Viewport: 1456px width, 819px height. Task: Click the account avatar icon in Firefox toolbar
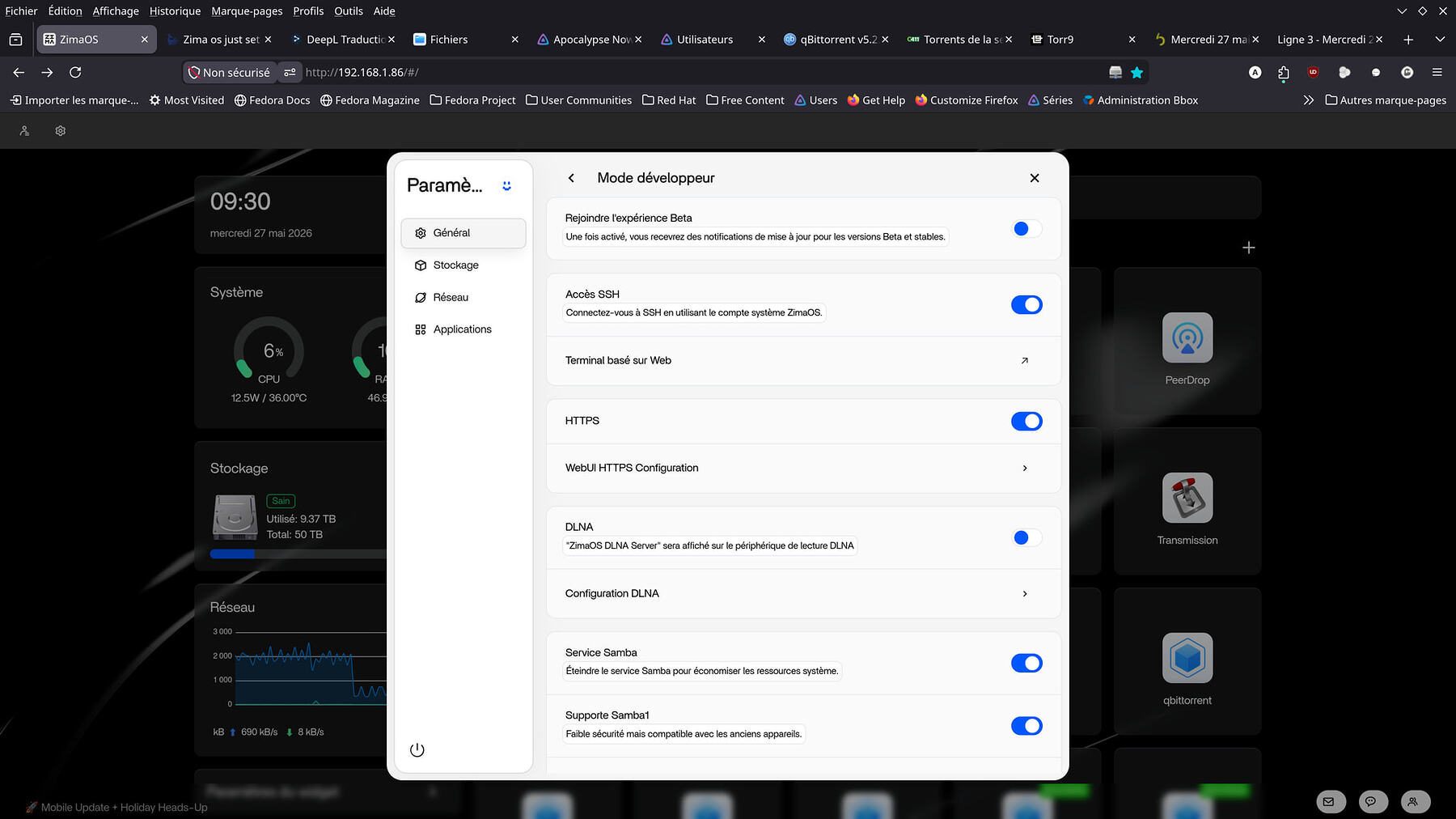click(1255, 72)
